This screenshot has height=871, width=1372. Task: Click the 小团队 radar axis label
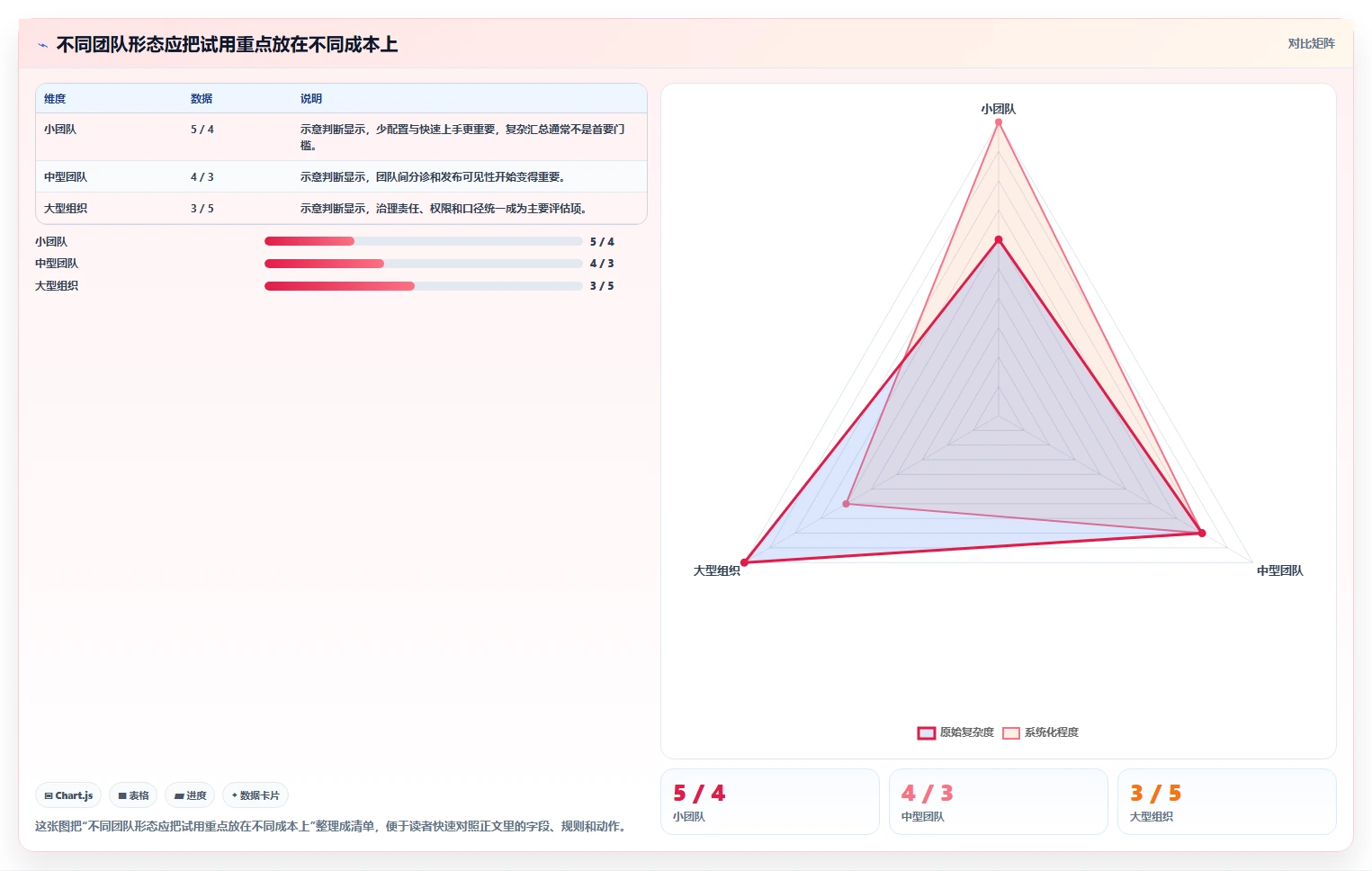coord(999,109)
